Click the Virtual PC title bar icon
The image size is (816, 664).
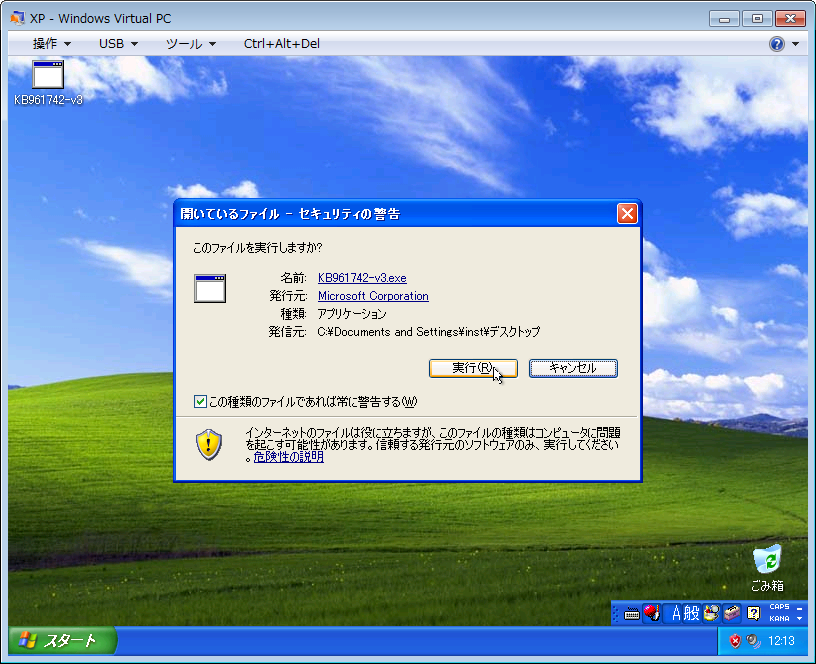pyautogui.click(x=17, y=18)
